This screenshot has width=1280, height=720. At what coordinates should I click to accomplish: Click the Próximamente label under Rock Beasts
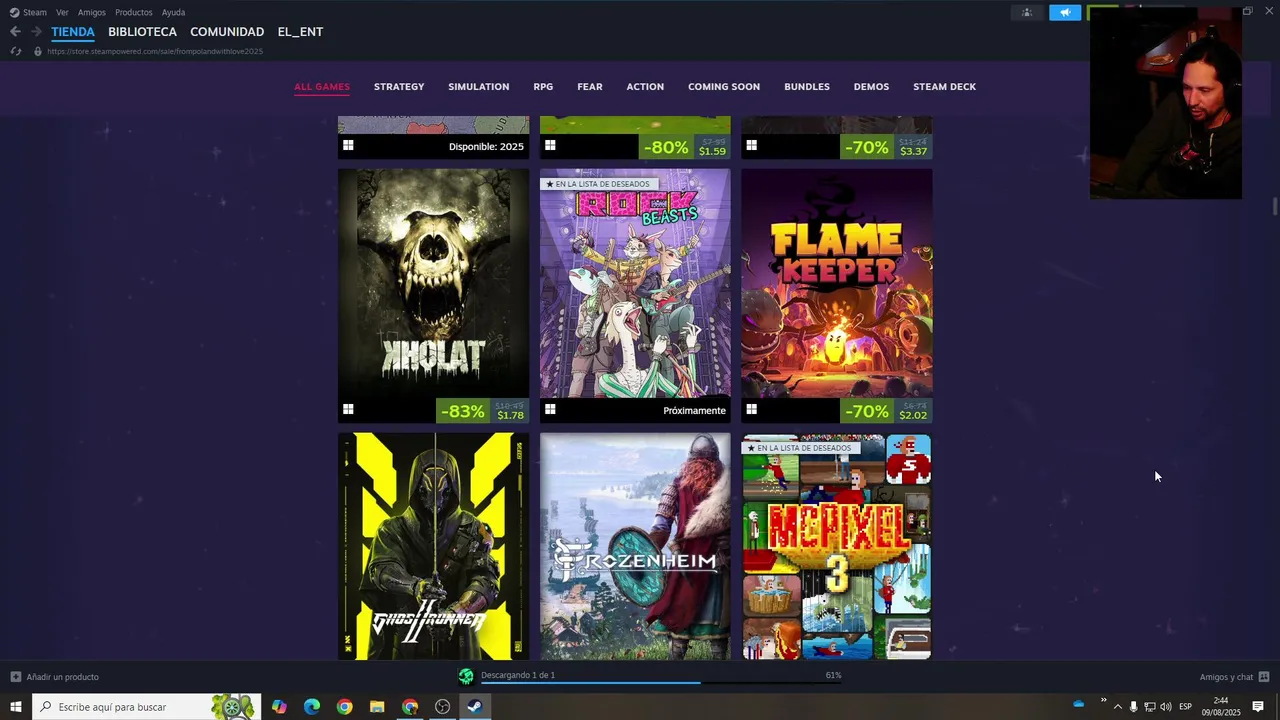click(x=694, y=411)
